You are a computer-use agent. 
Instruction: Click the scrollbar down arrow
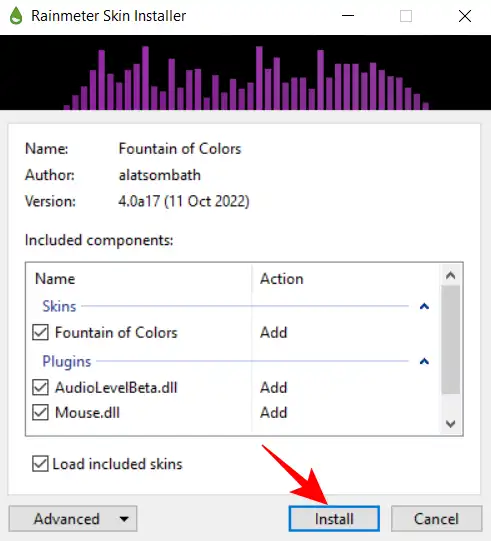point(451,423)
